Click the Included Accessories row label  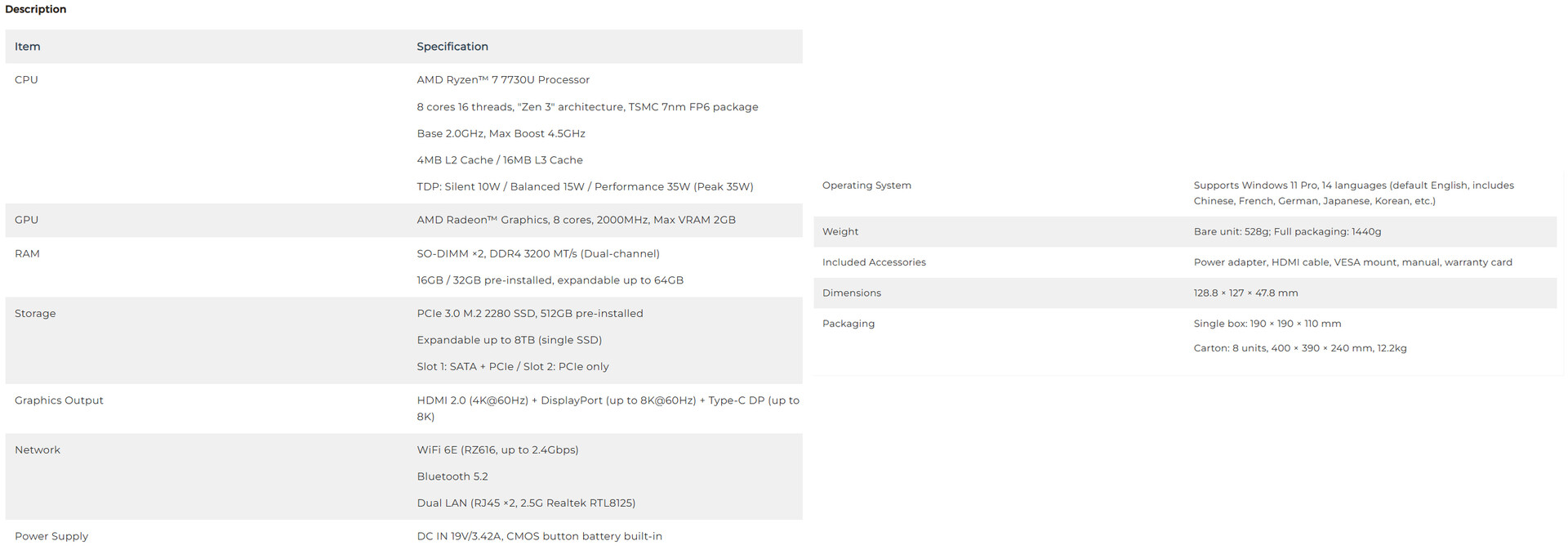pyautogui.click(x=874, y=262)
